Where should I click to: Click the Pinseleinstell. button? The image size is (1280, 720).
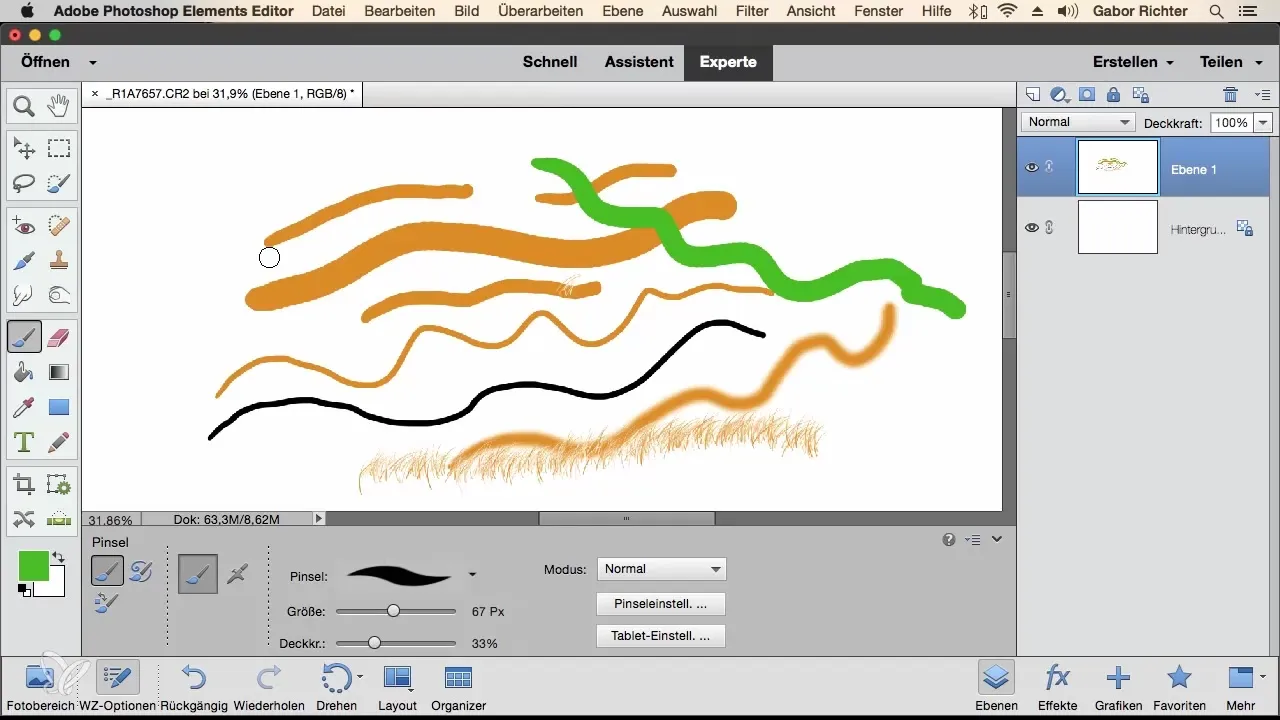tap(660, 604)
